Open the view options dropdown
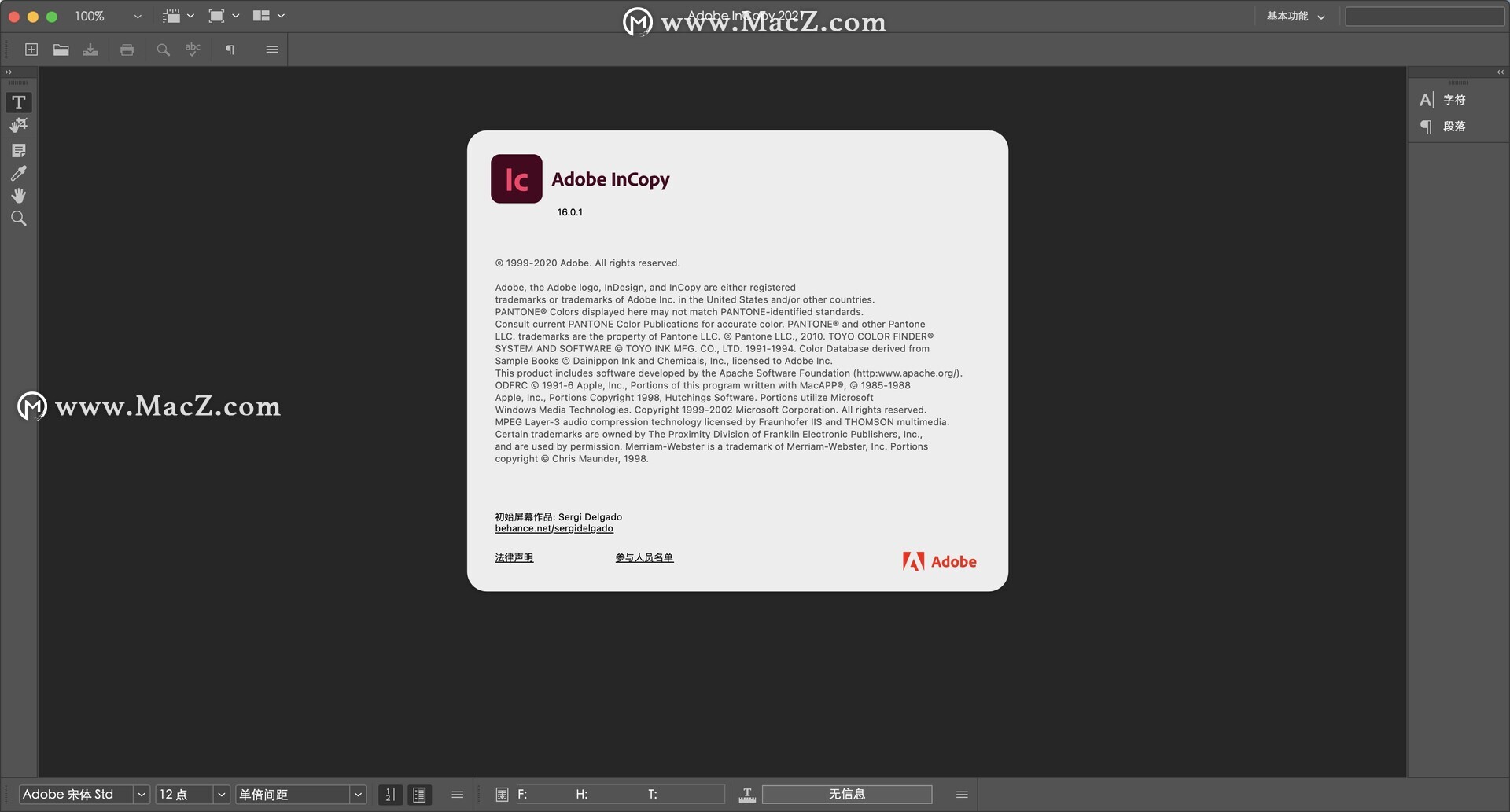 click(x=179, y=16)
